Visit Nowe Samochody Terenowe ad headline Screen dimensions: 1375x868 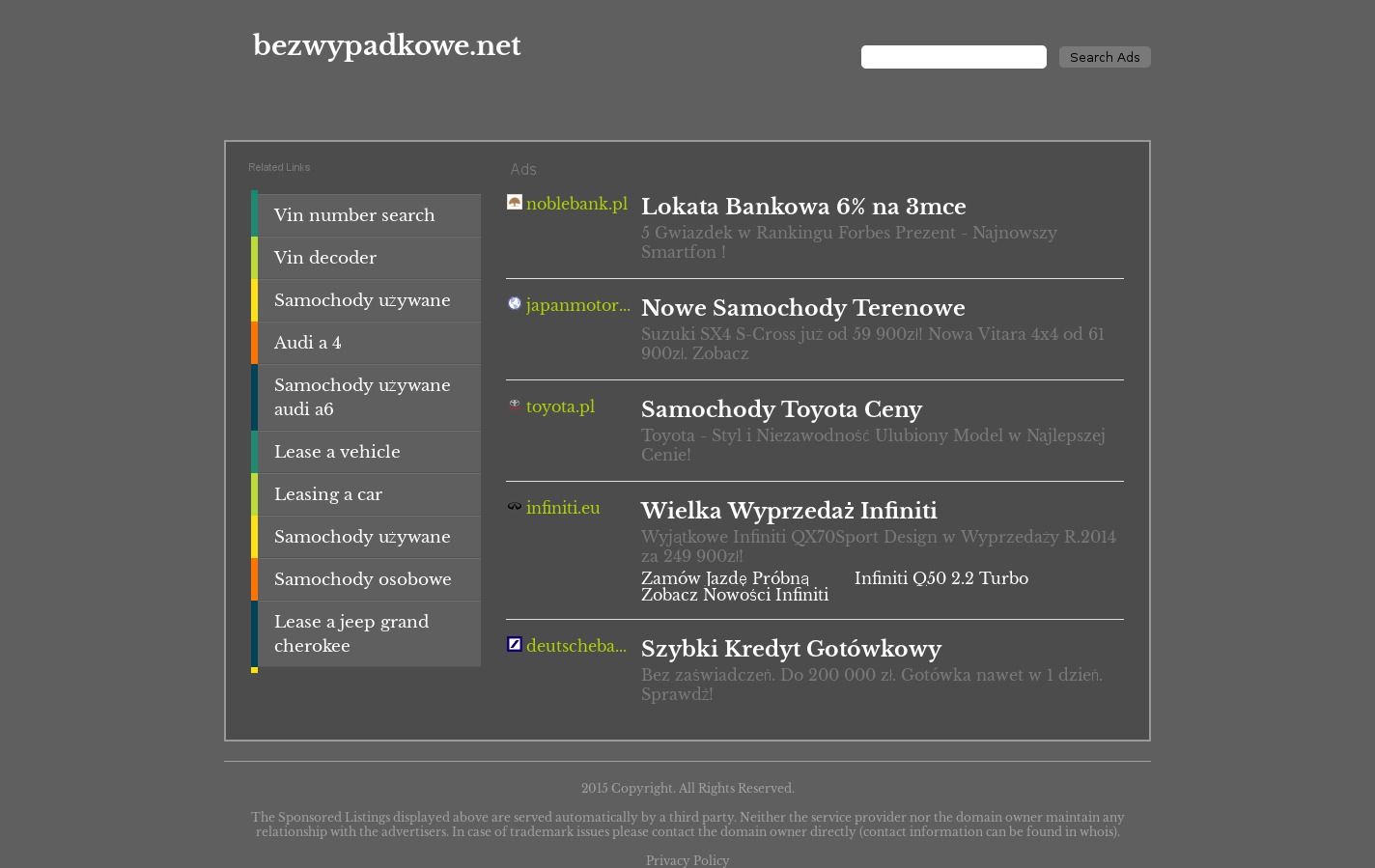[803, 308]
